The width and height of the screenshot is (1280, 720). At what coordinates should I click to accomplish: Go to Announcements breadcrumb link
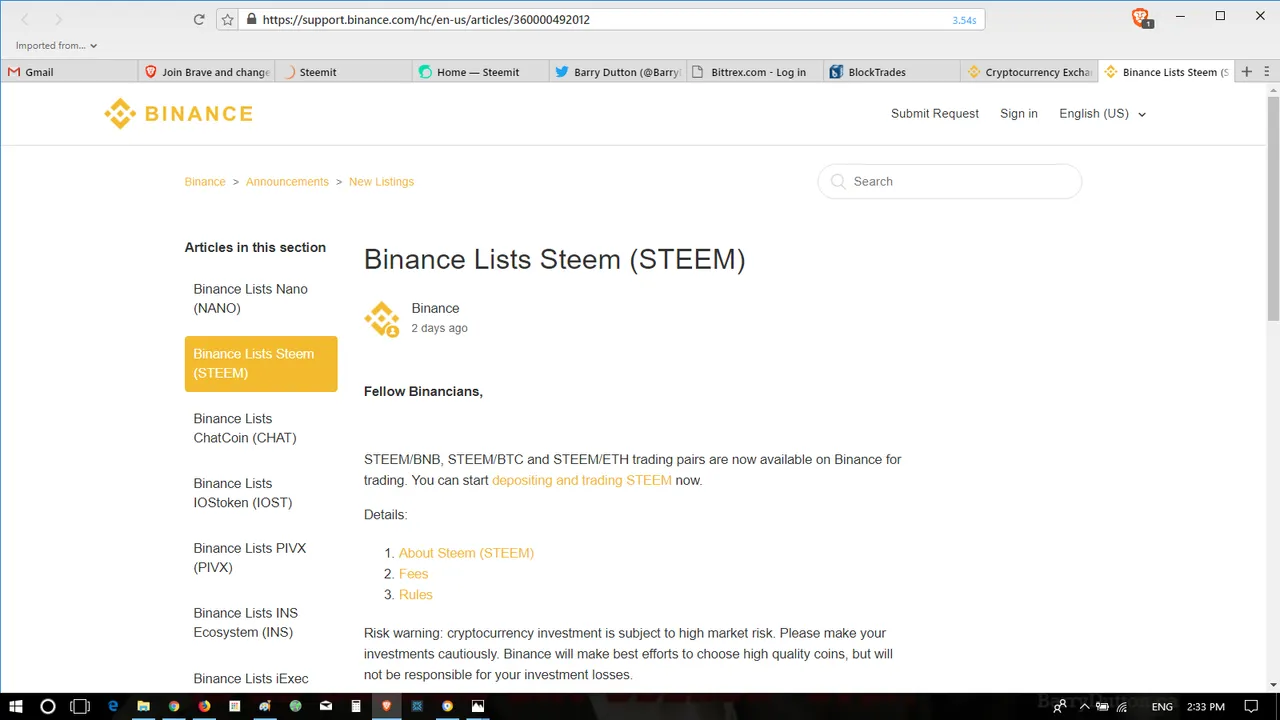(x=287, y=182)
